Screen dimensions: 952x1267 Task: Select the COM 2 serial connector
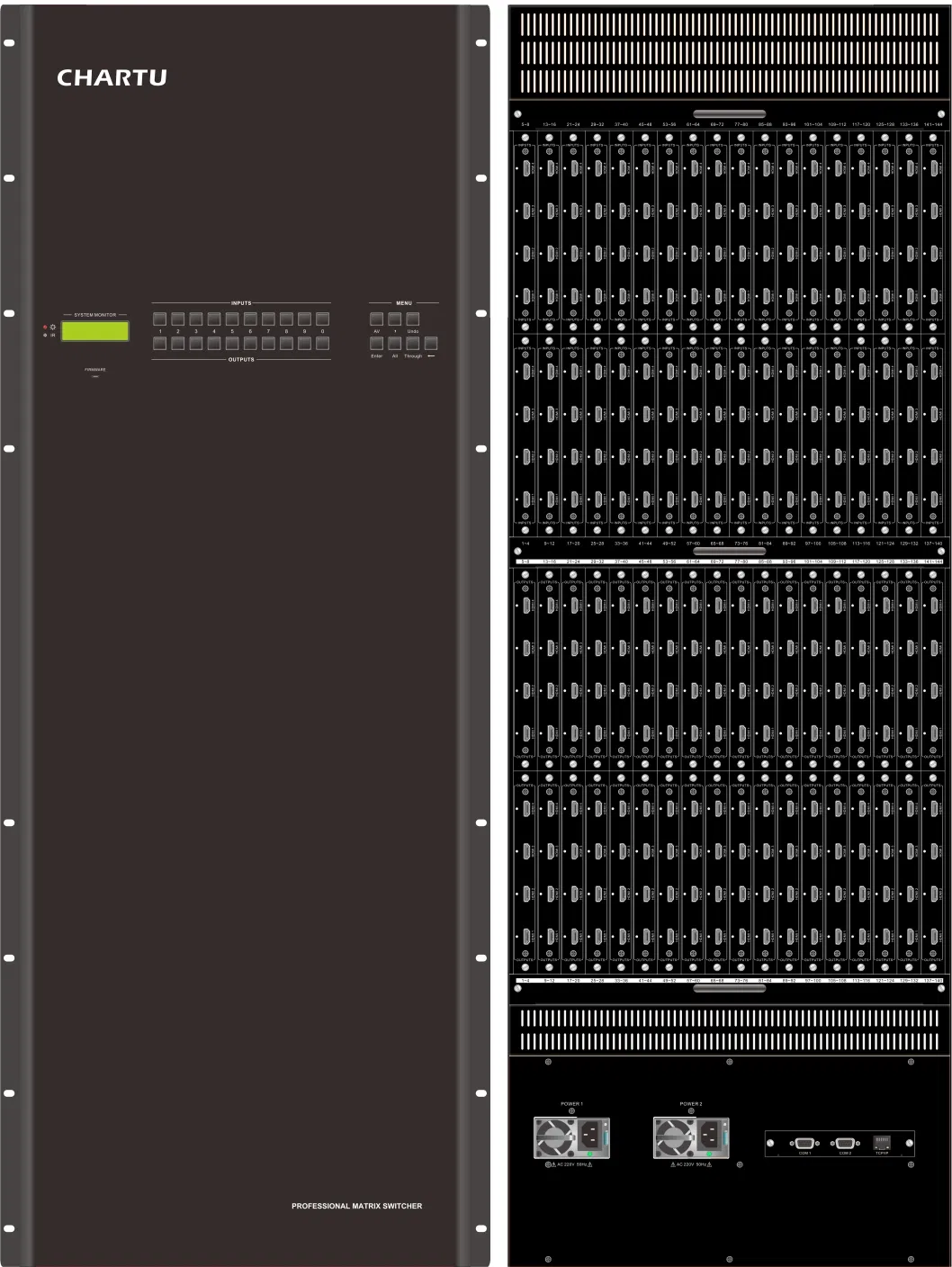[x=845, y=1142]
